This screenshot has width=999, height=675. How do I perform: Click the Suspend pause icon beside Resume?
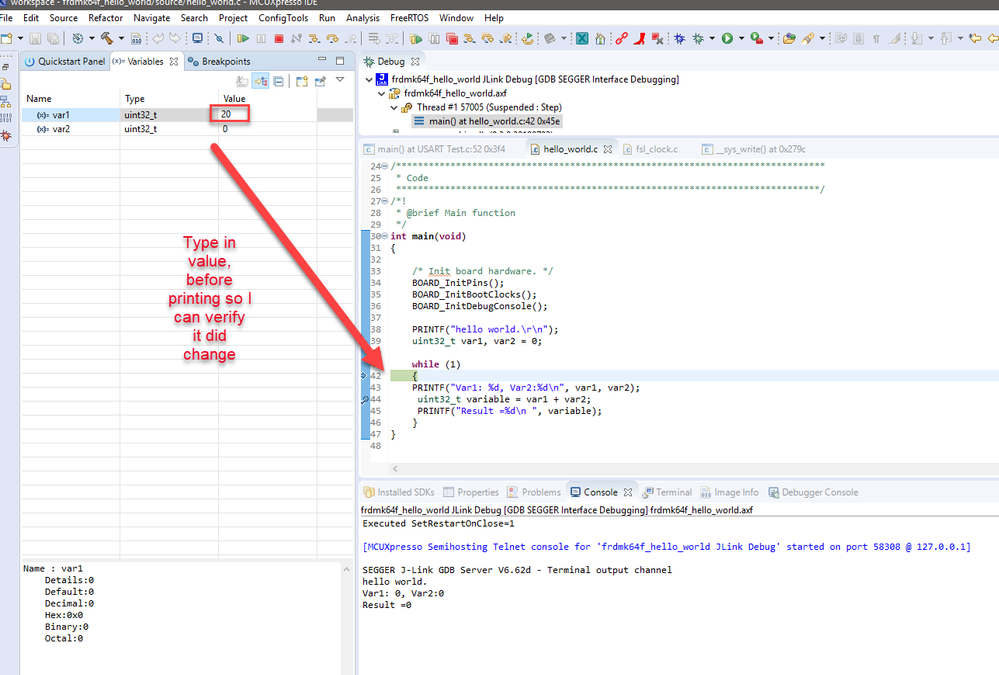(261, 39)
